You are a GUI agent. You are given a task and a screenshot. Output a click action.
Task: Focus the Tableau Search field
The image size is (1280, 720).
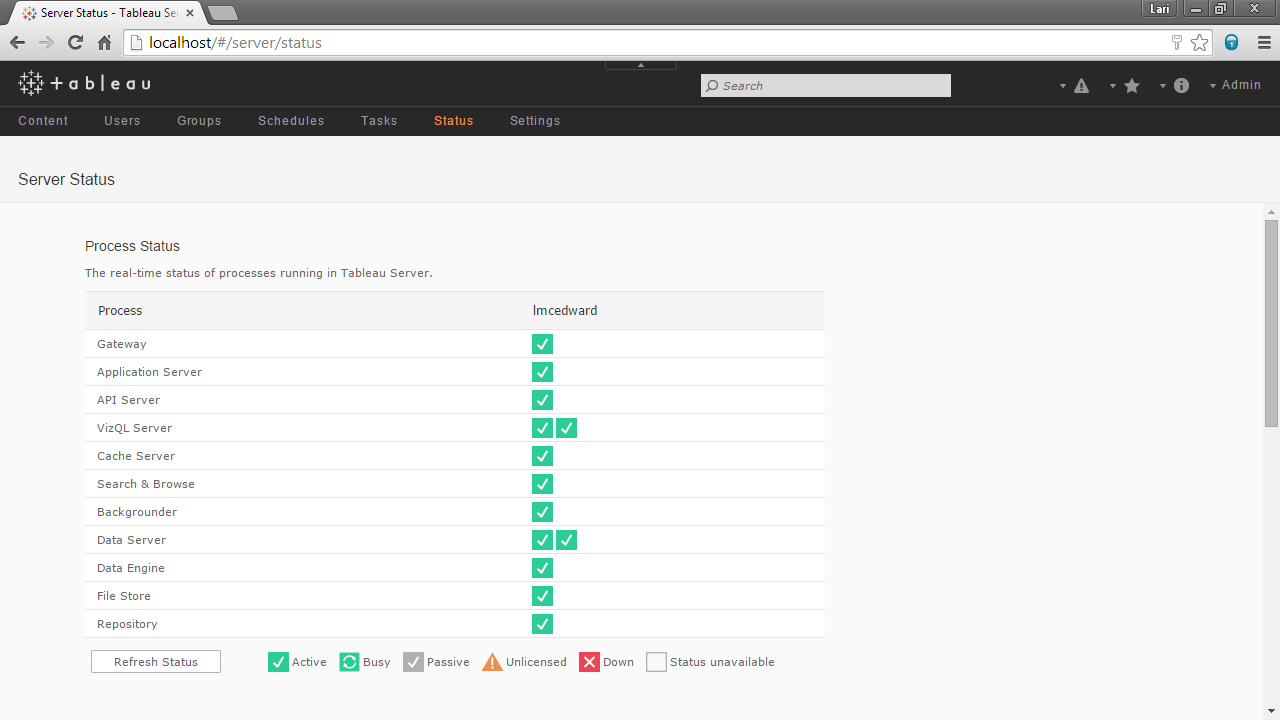[826, 86]
